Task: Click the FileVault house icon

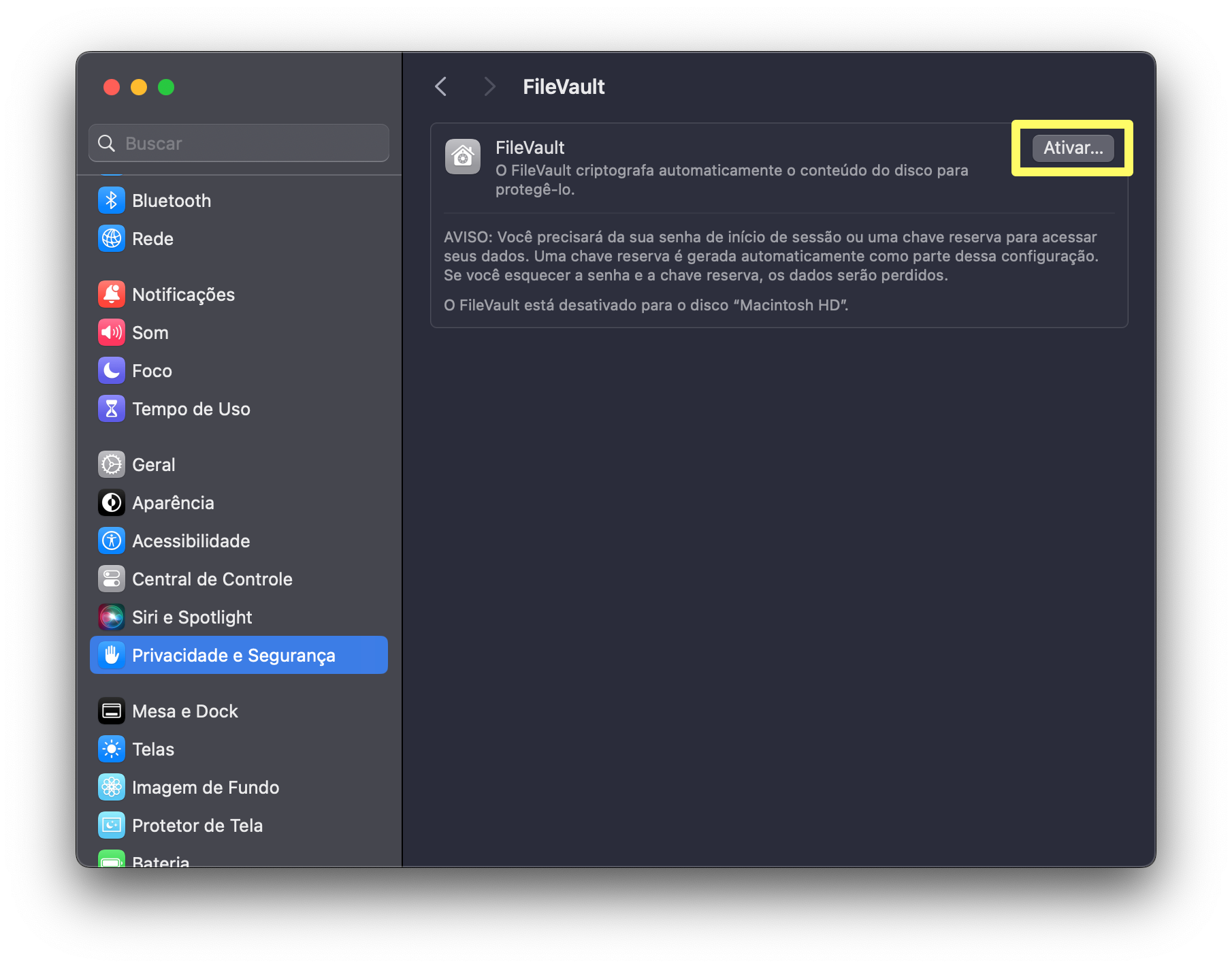Action: coord(464,156)
